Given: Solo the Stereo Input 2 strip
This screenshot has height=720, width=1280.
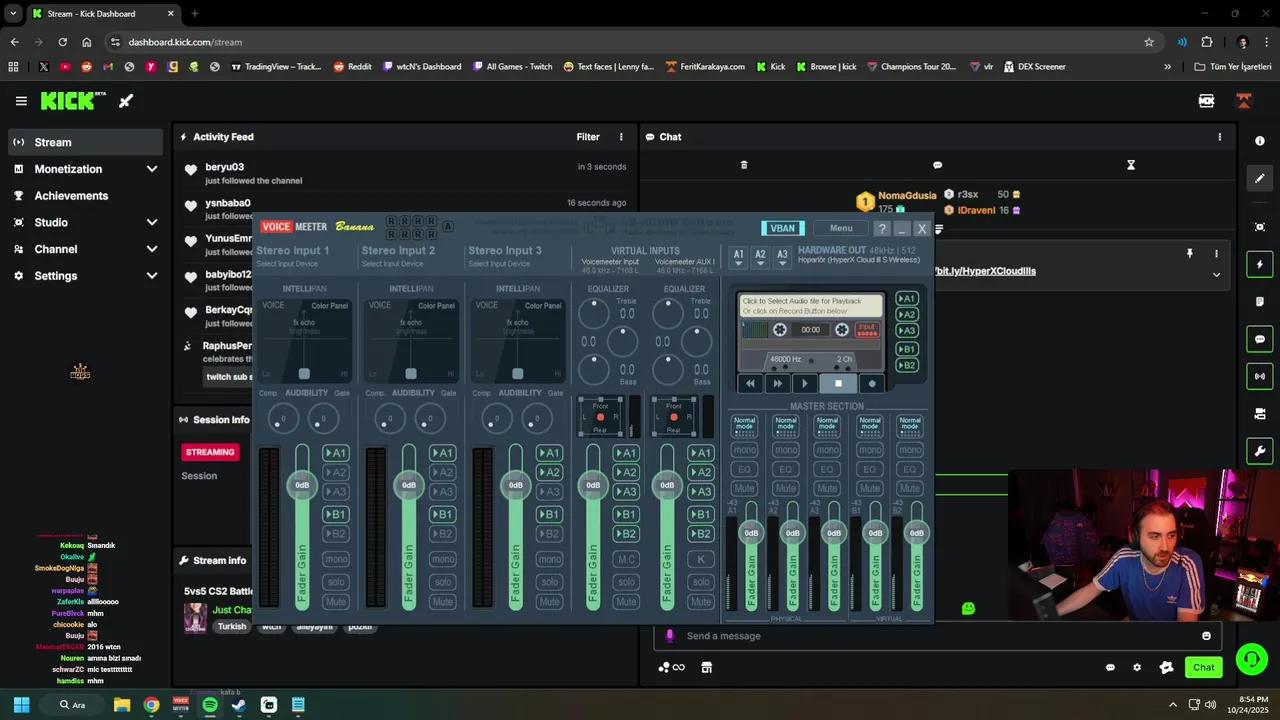Looking at the screenshot, I should tap(442, 582).
